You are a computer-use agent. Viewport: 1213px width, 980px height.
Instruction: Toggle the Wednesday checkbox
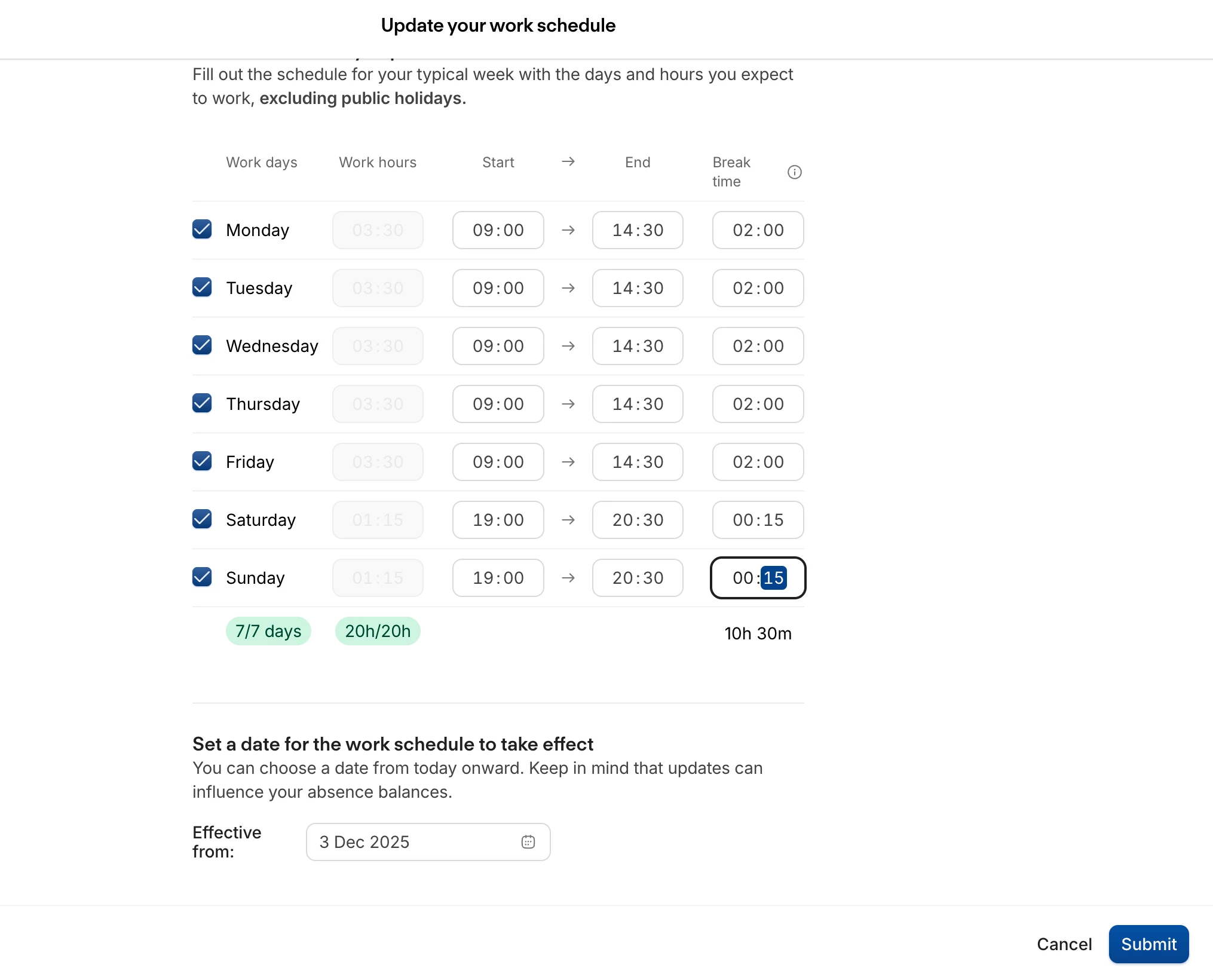tap(202, 345)
